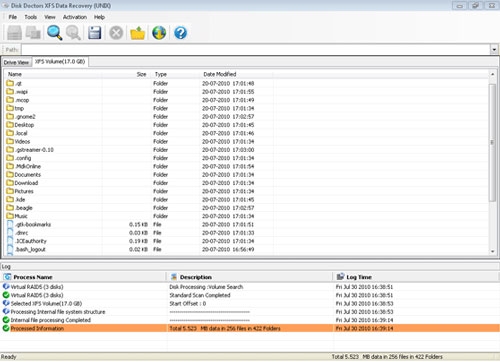
Task: Click the scroll up arrow of file list
Action: tap(492, 74)
